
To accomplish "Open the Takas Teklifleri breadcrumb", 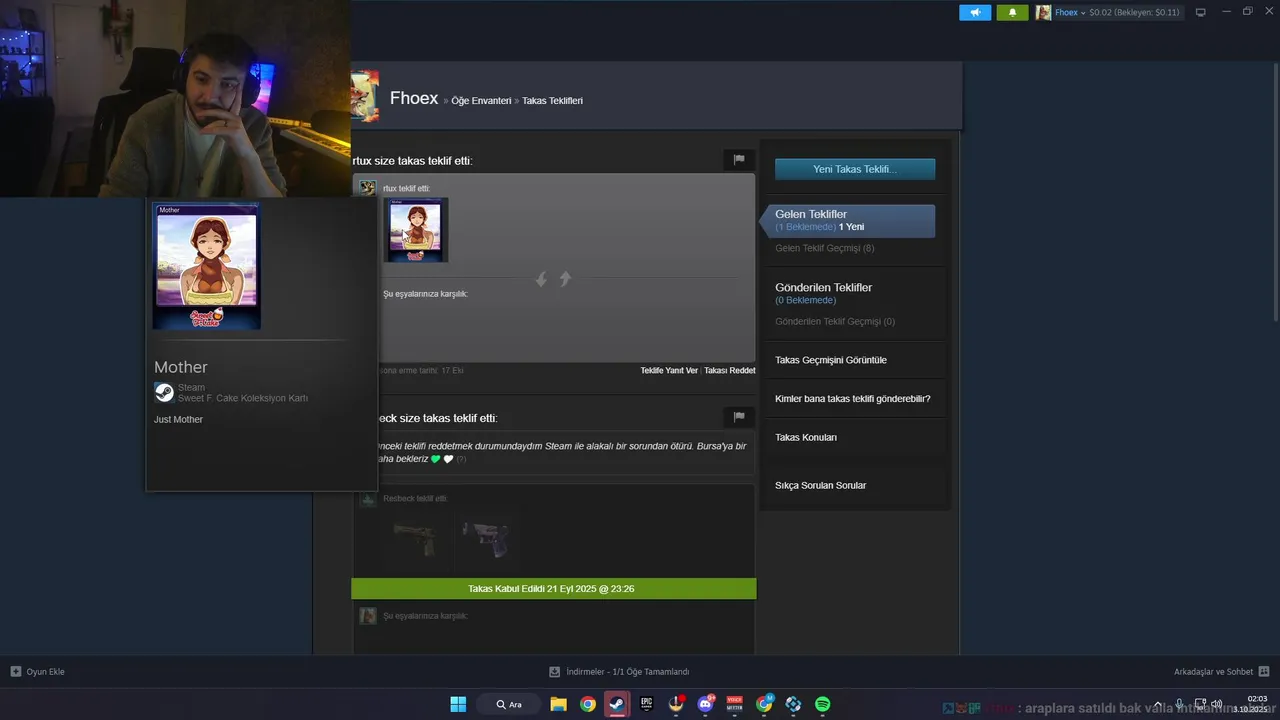I will coord(552,101).
